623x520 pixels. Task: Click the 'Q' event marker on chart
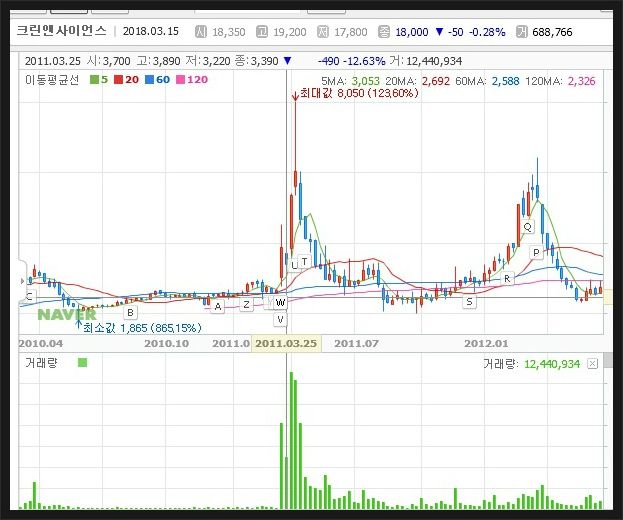click(528, 227)
